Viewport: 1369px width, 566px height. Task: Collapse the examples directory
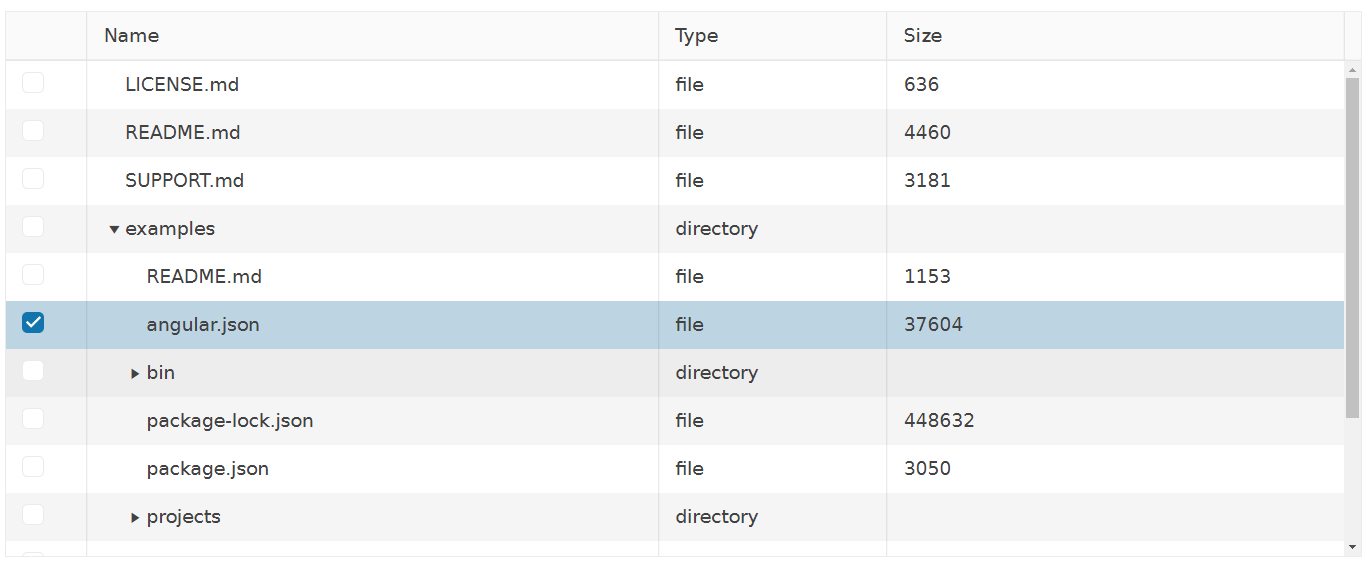pos(114,229)
